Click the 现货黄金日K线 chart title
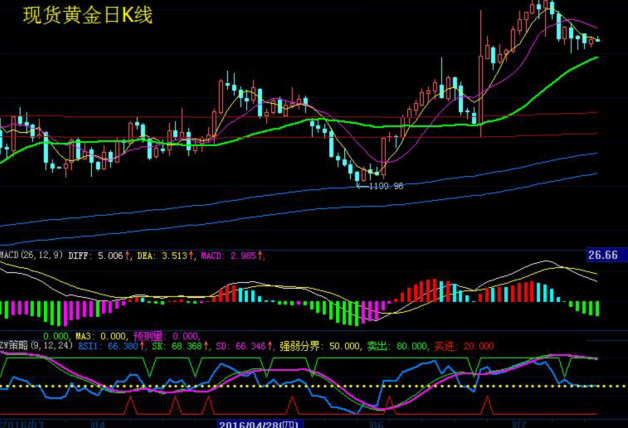 (87, 16)
